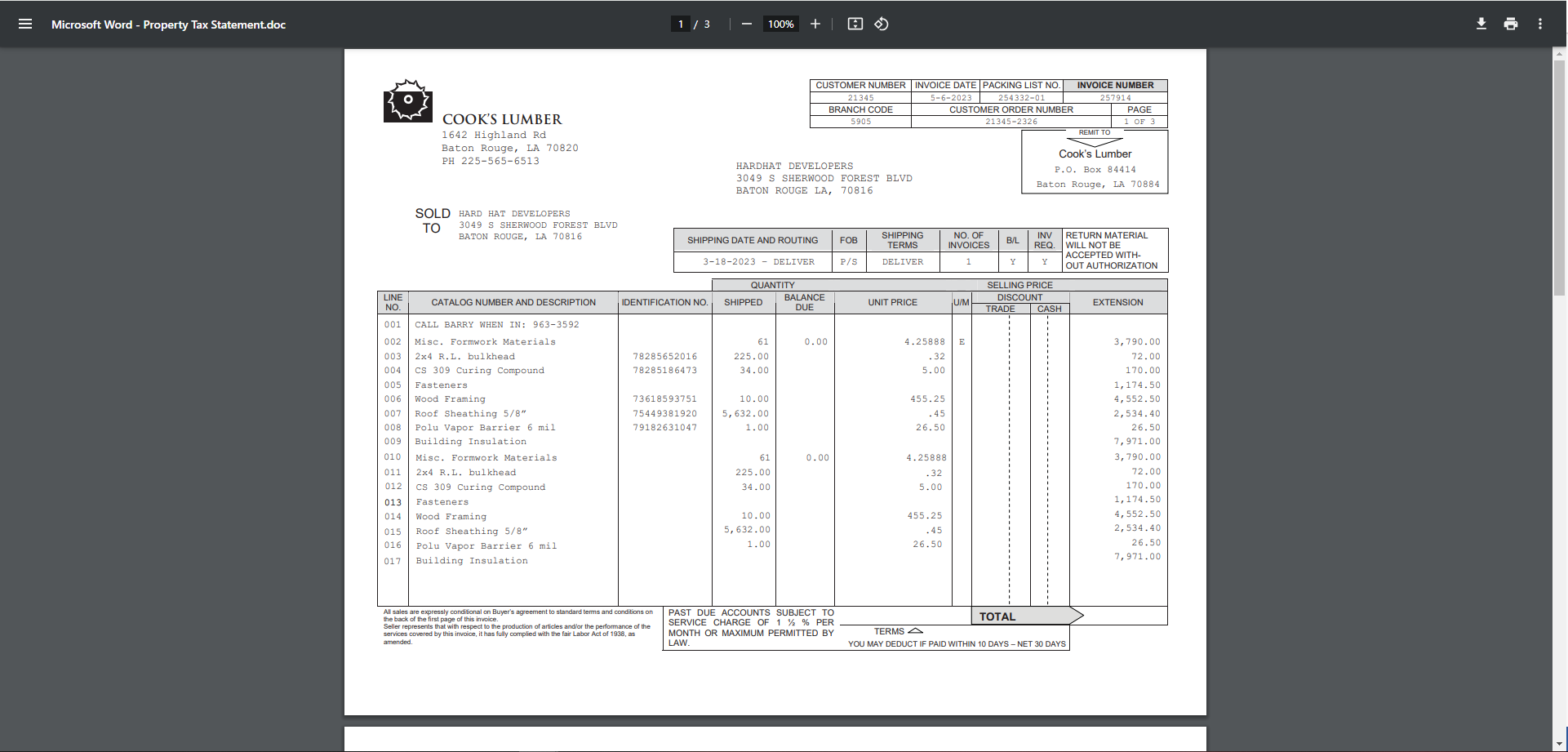
Task: Print the document
Action: click(1511, 24)
